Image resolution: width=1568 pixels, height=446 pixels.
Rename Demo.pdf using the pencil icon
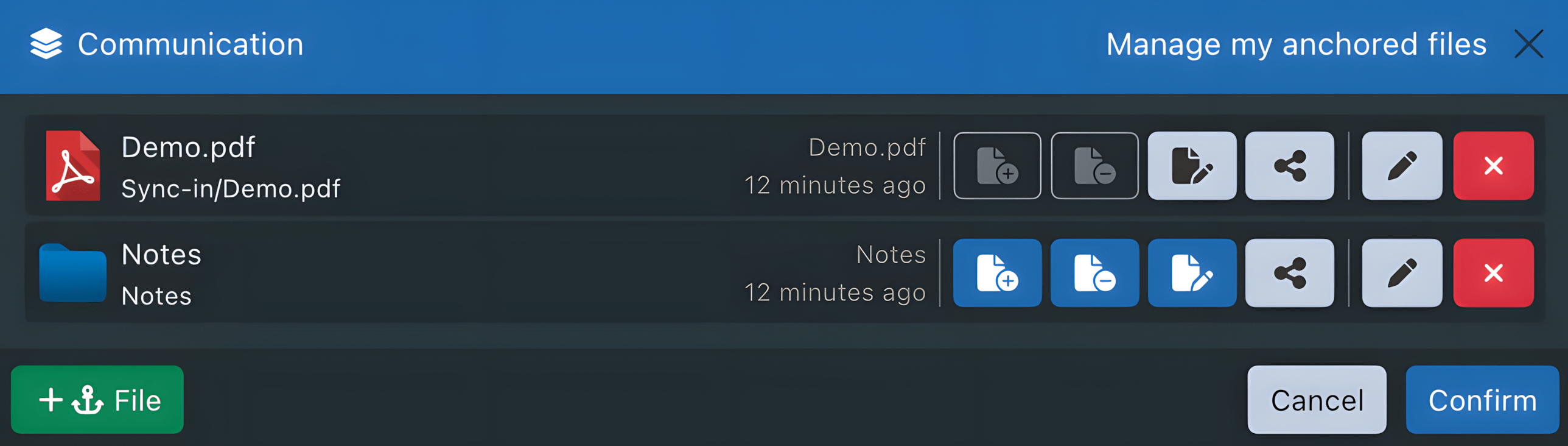[x=1401, y=165]
